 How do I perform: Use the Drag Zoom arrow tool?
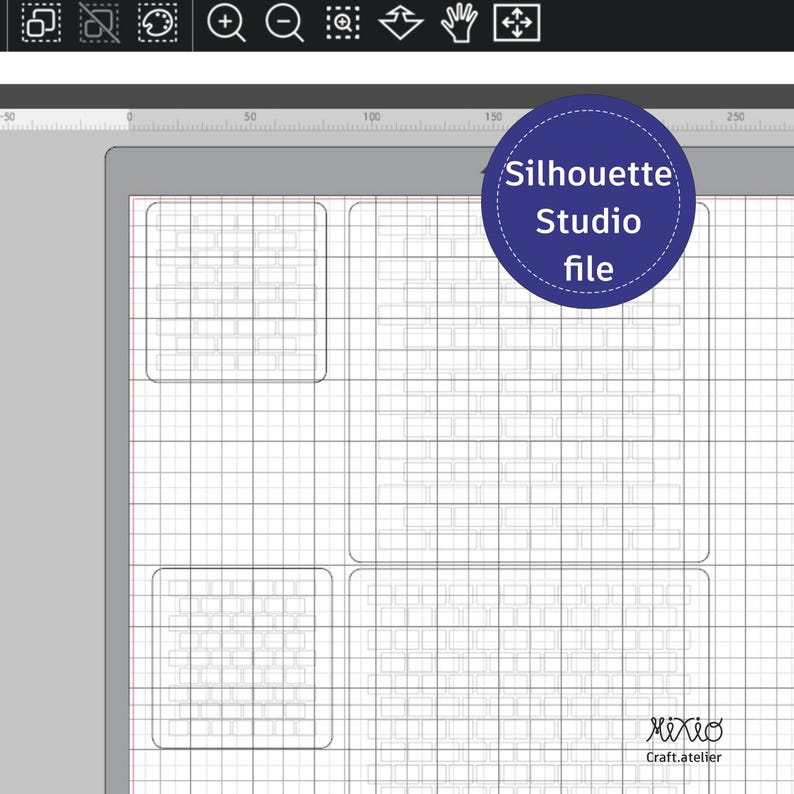(401, 23)
